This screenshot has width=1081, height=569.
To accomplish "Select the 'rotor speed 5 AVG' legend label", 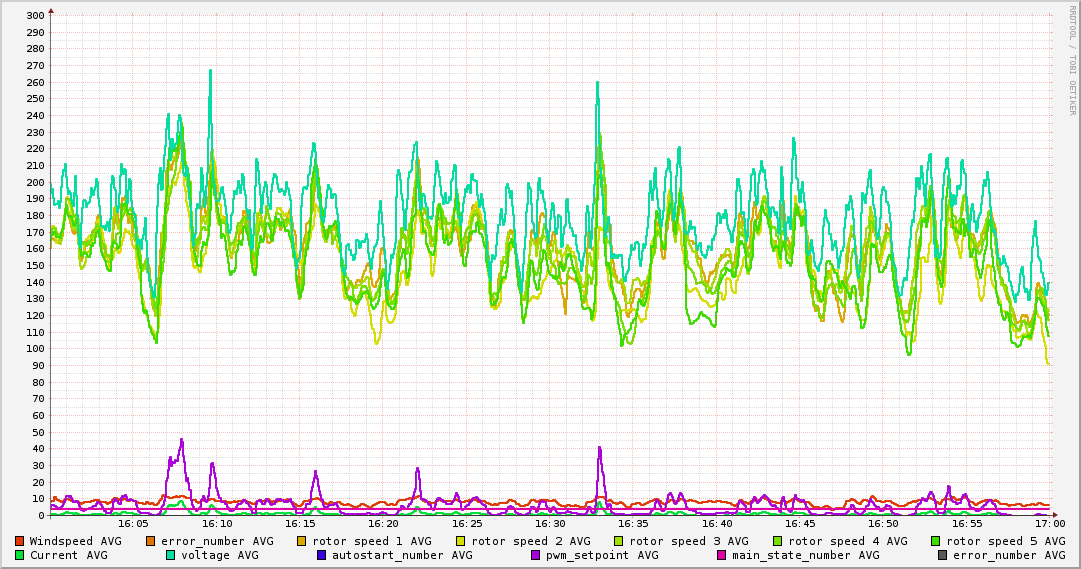I will tap(1006, 542).
